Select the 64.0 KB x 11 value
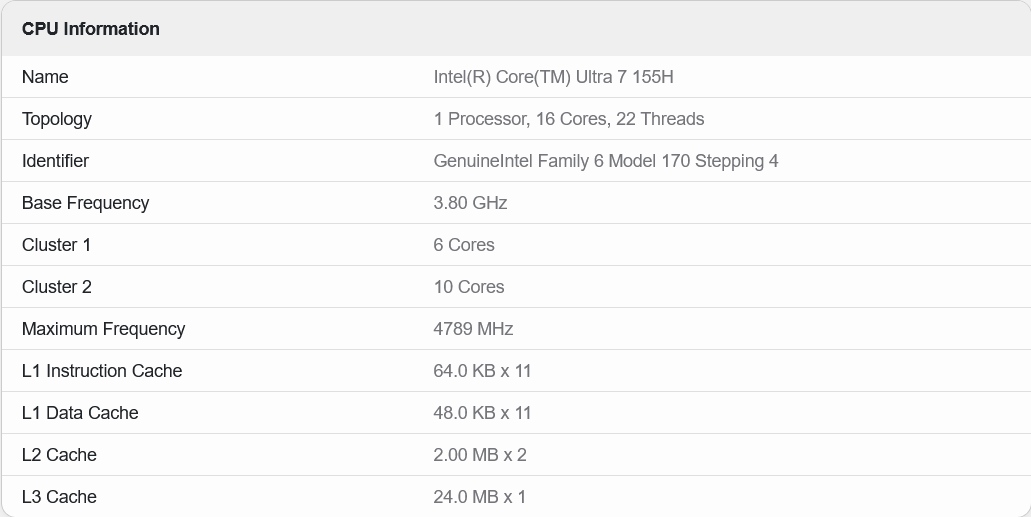The image size is (1031, 517). tap(482, 371)
